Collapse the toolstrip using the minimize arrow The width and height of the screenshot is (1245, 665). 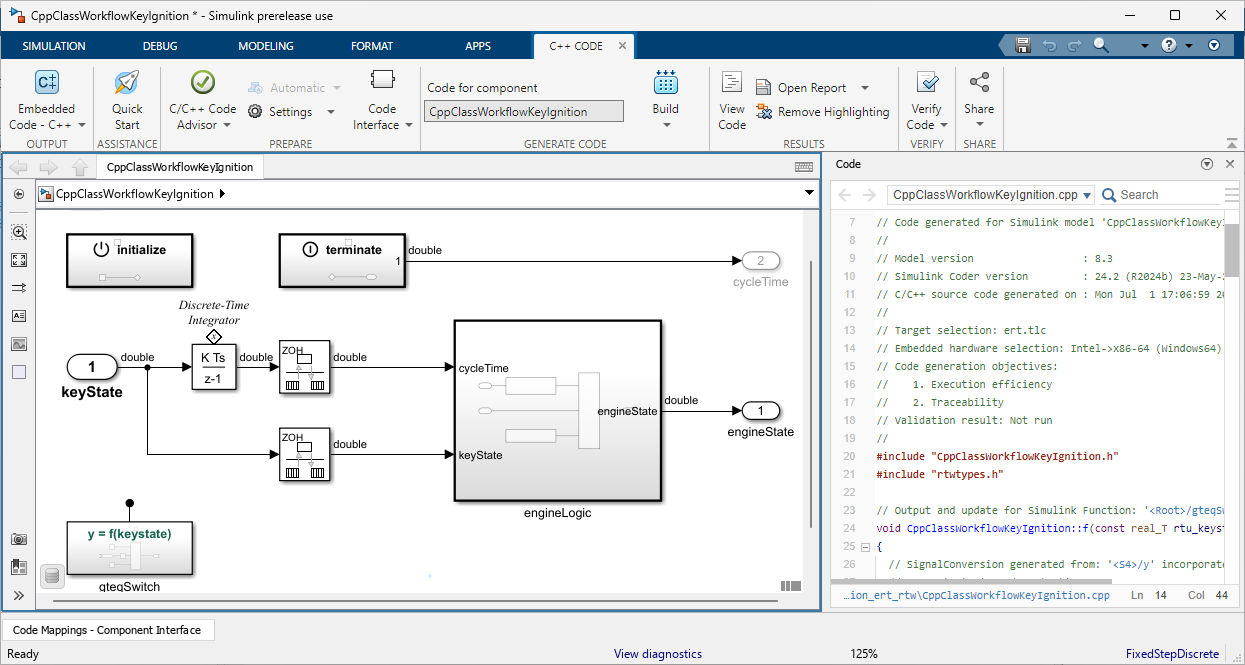point(1214,46)
